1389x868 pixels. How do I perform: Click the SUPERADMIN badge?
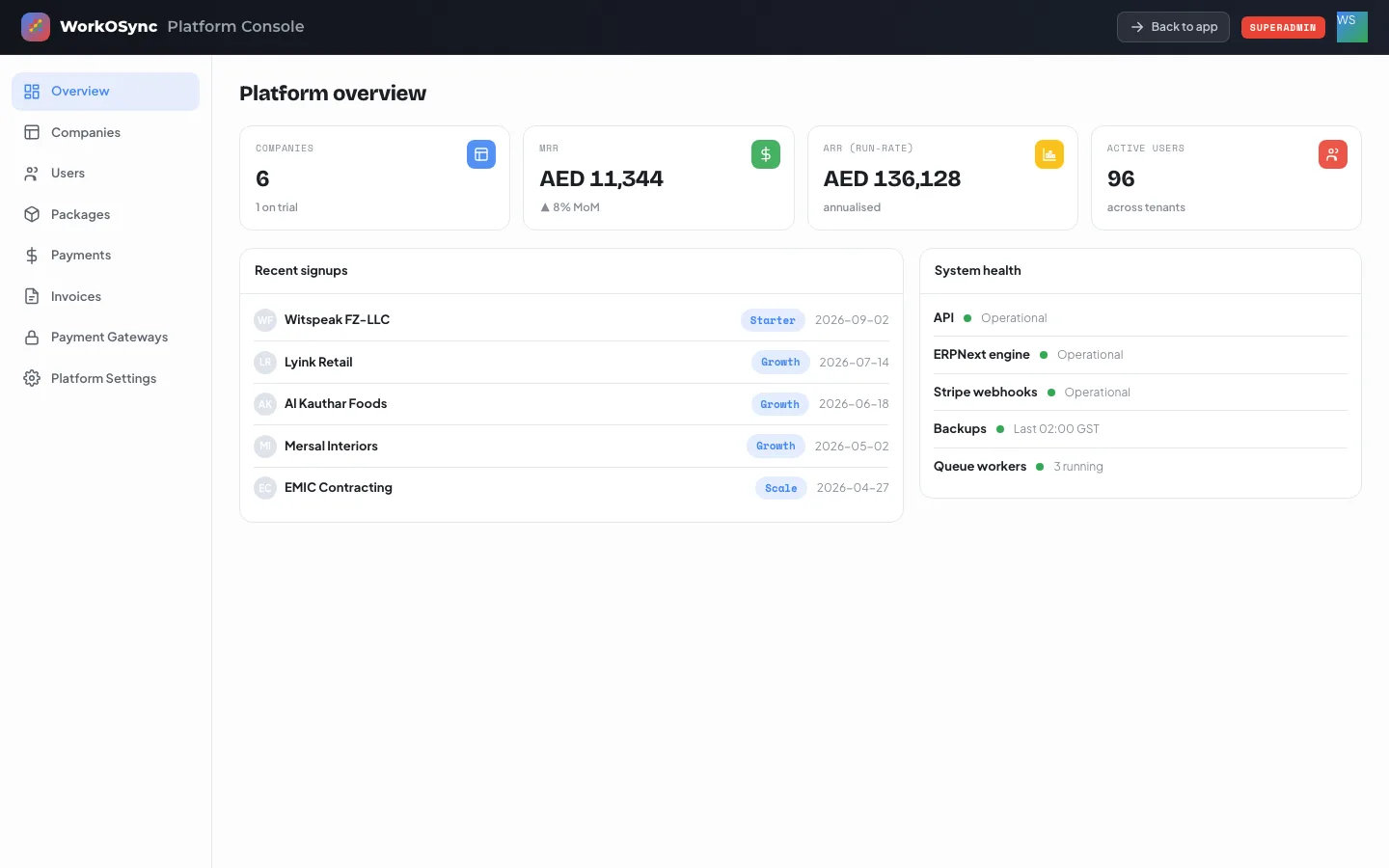1283,27
